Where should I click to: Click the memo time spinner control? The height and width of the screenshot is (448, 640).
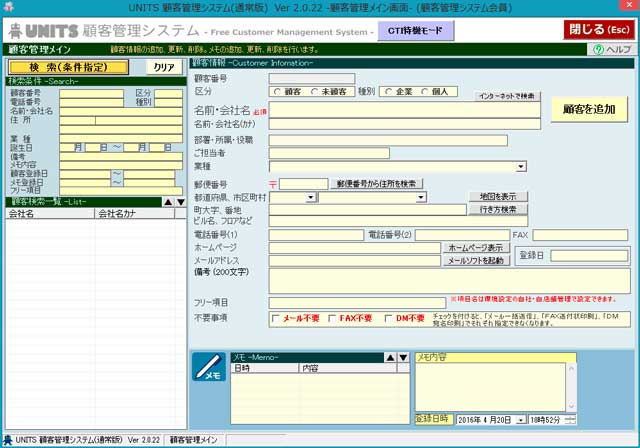pos(572,419)
